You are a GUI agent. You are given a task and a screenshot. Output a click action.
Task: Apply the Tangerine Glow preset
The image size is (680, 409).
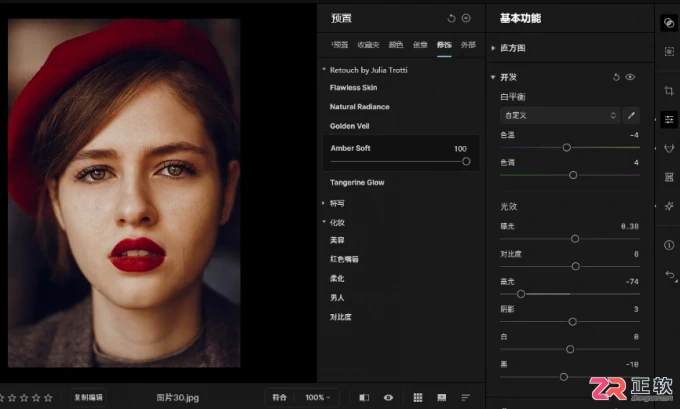[x=357, y=183]
